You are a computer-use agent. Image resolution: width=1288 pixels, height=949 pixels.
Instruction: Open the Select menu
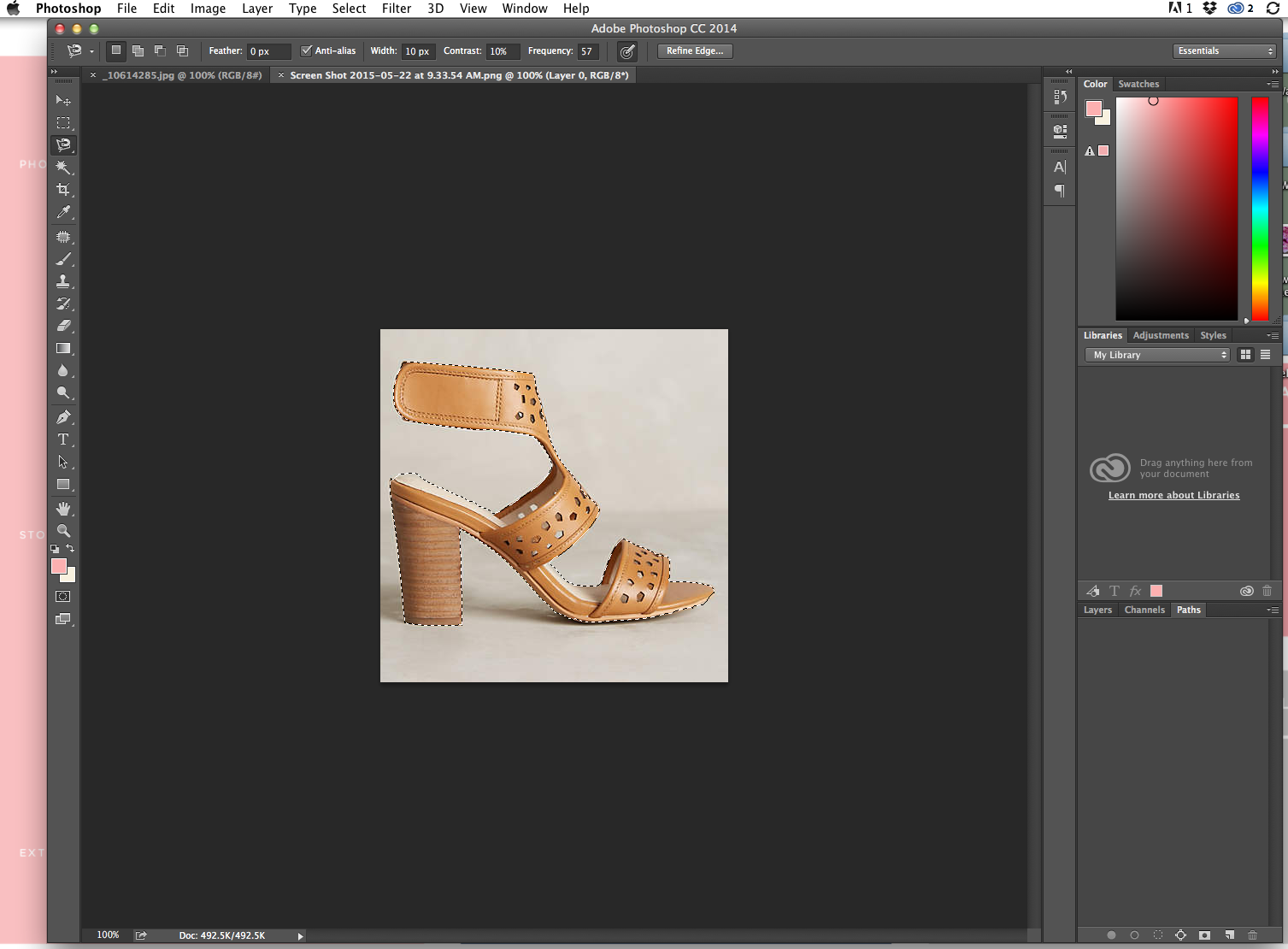point(349,9)
